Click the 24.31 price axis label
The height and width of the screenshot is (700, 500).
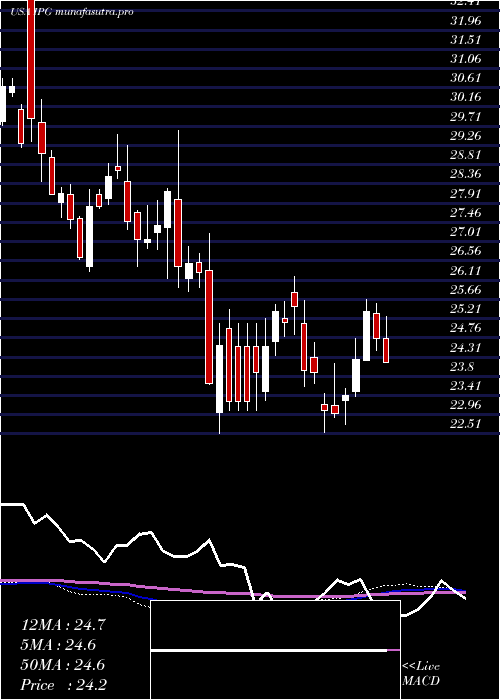[466, 347]
